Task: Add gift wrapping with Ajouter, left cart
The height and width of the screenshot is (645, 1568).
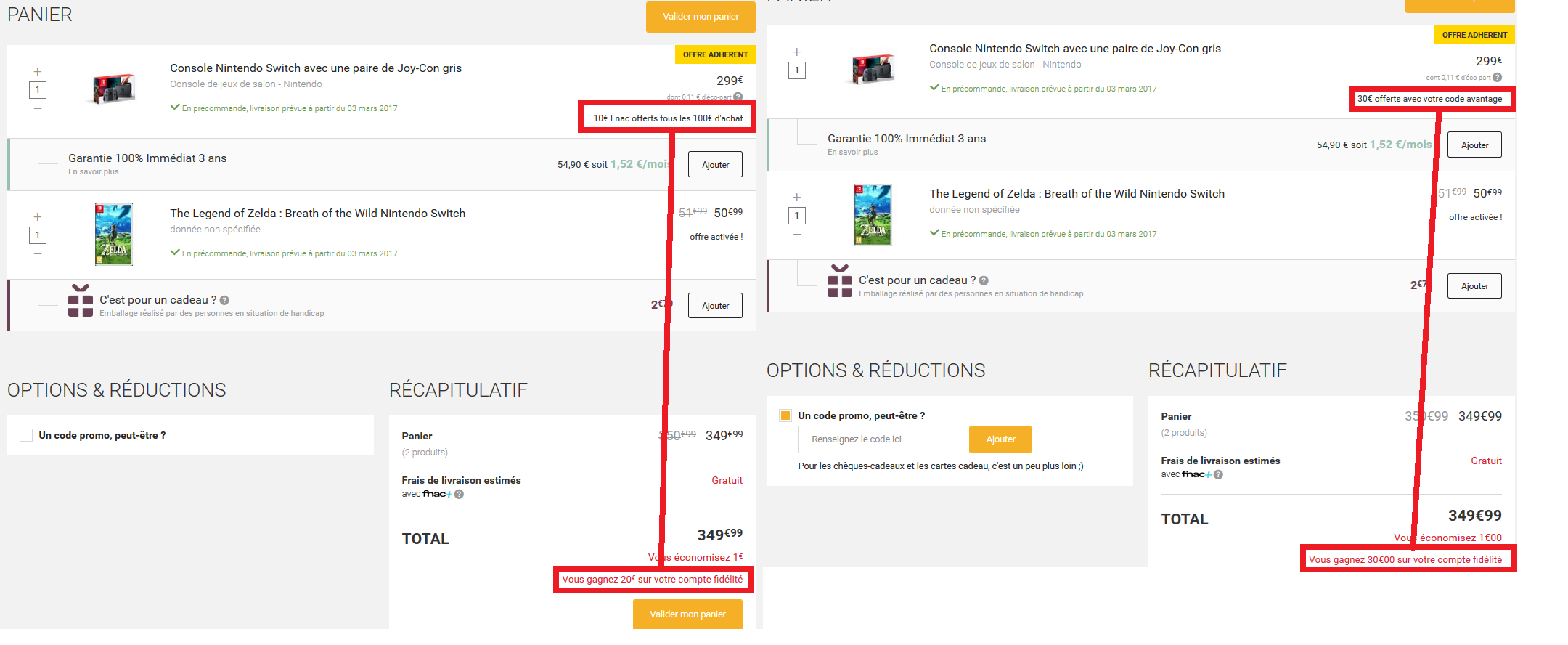Action: point(715,306)
